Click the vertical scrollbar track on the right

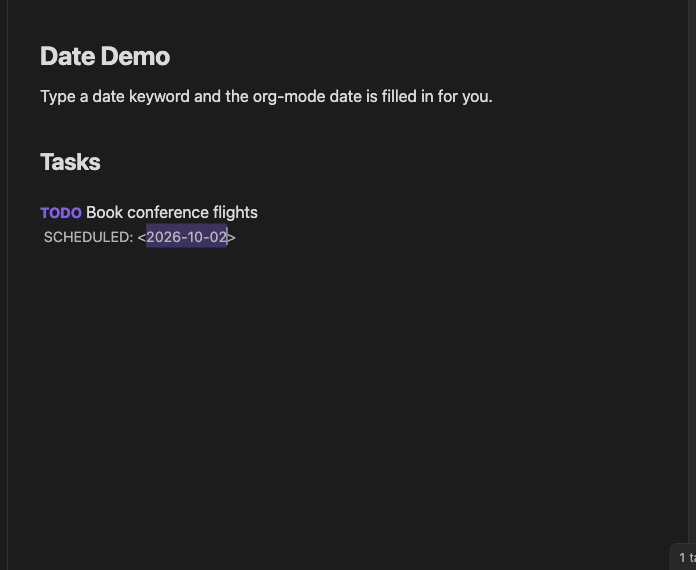[692, 284]
